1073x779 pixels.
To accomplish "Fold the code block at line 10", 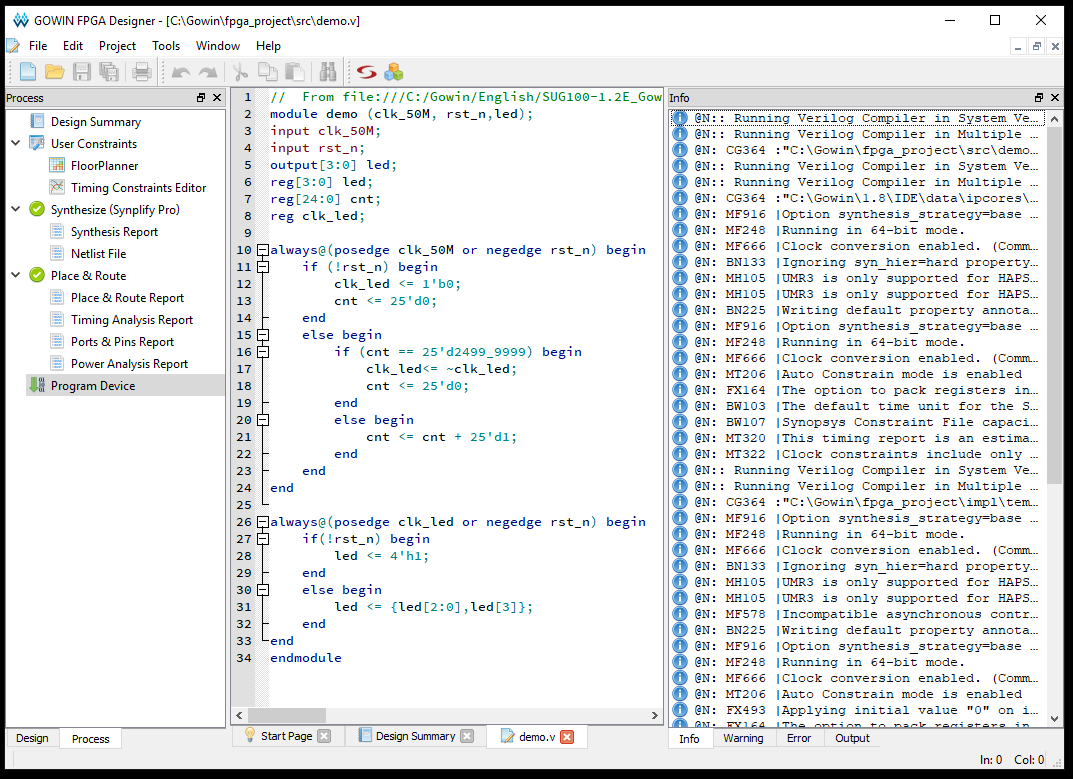I will point(262,250).
